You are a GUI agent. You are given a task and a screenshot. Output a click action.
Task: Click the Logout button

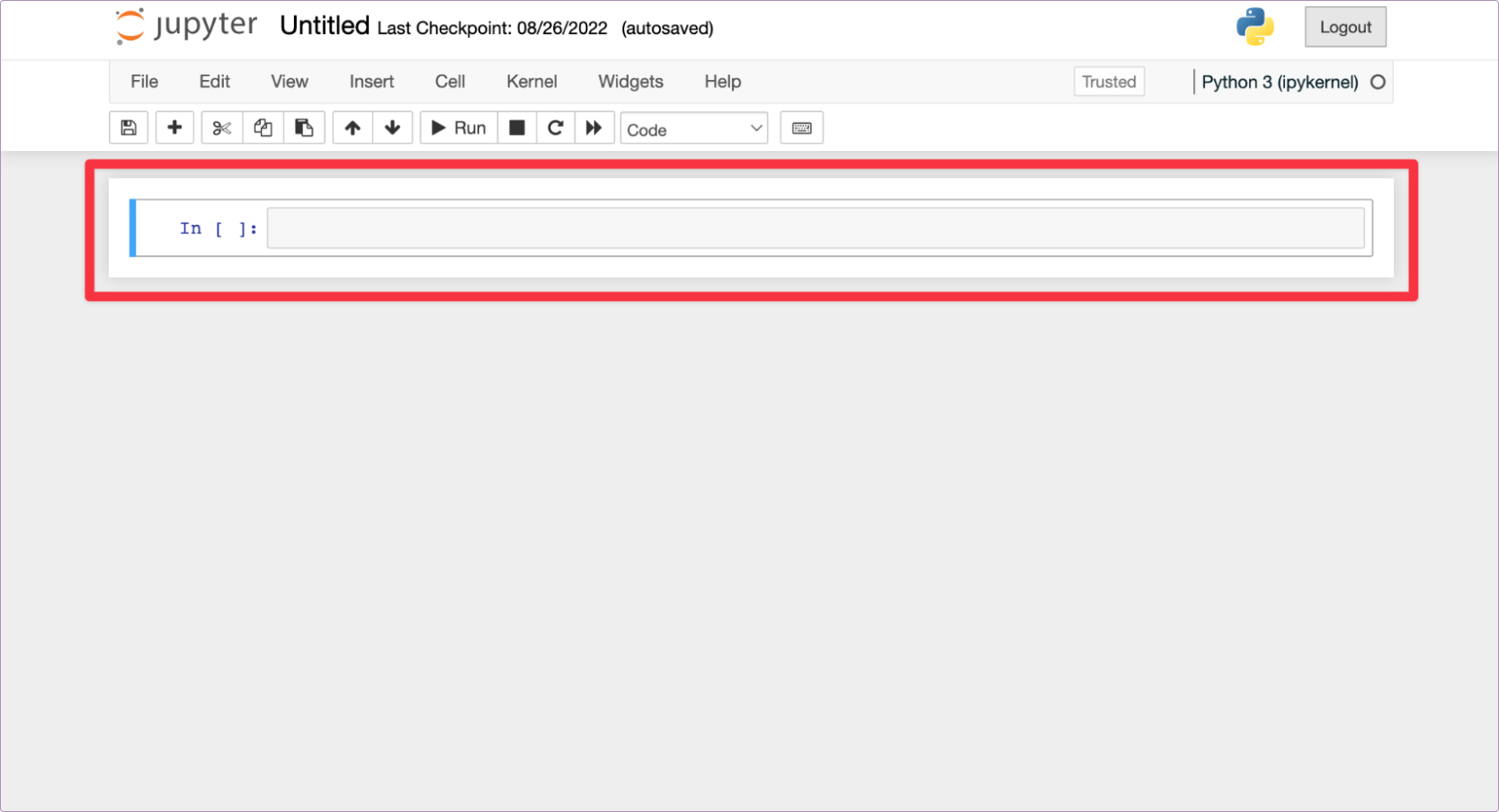[1345, 27]
